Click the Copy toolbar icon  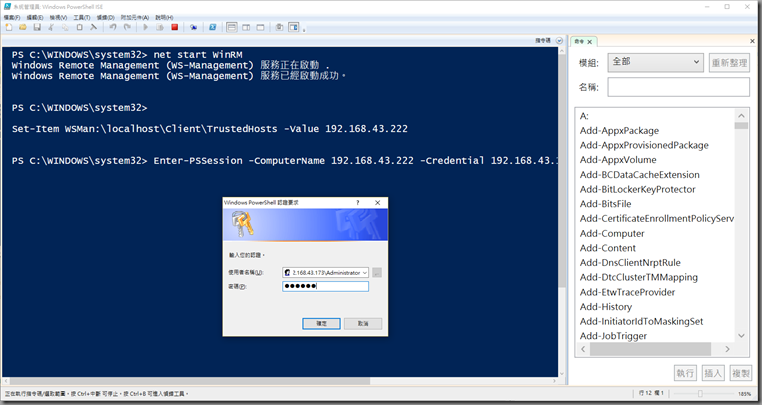point(65,27)
